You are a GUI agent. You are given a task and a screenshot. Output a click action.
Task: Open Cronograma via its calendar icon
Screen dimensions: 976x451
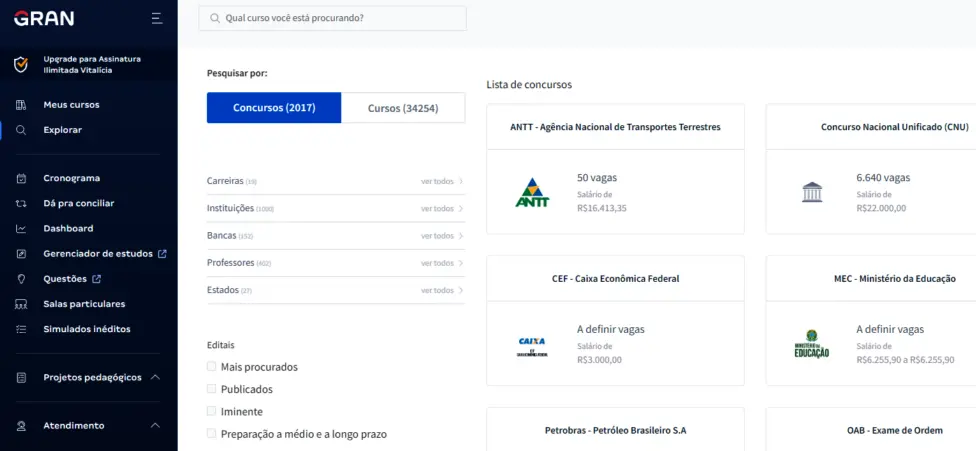(21, 178)
